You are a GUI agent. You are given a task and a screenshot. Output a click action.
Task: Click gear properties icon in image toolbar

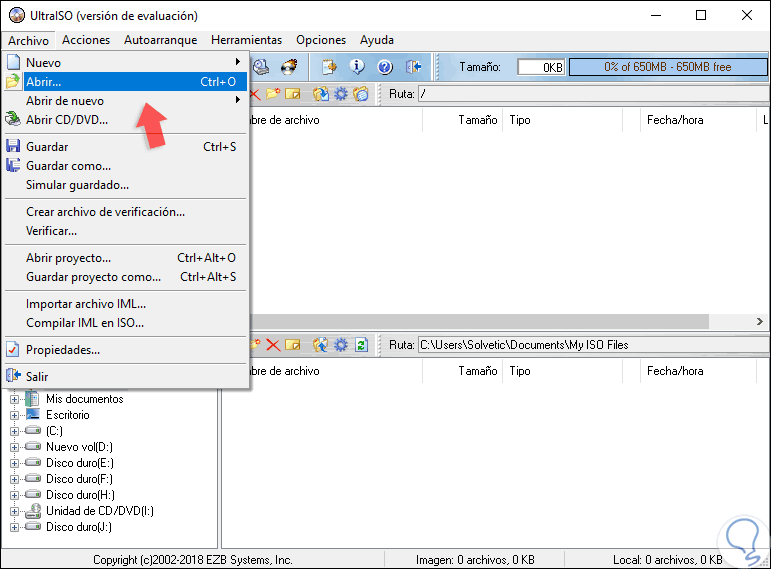341,93
